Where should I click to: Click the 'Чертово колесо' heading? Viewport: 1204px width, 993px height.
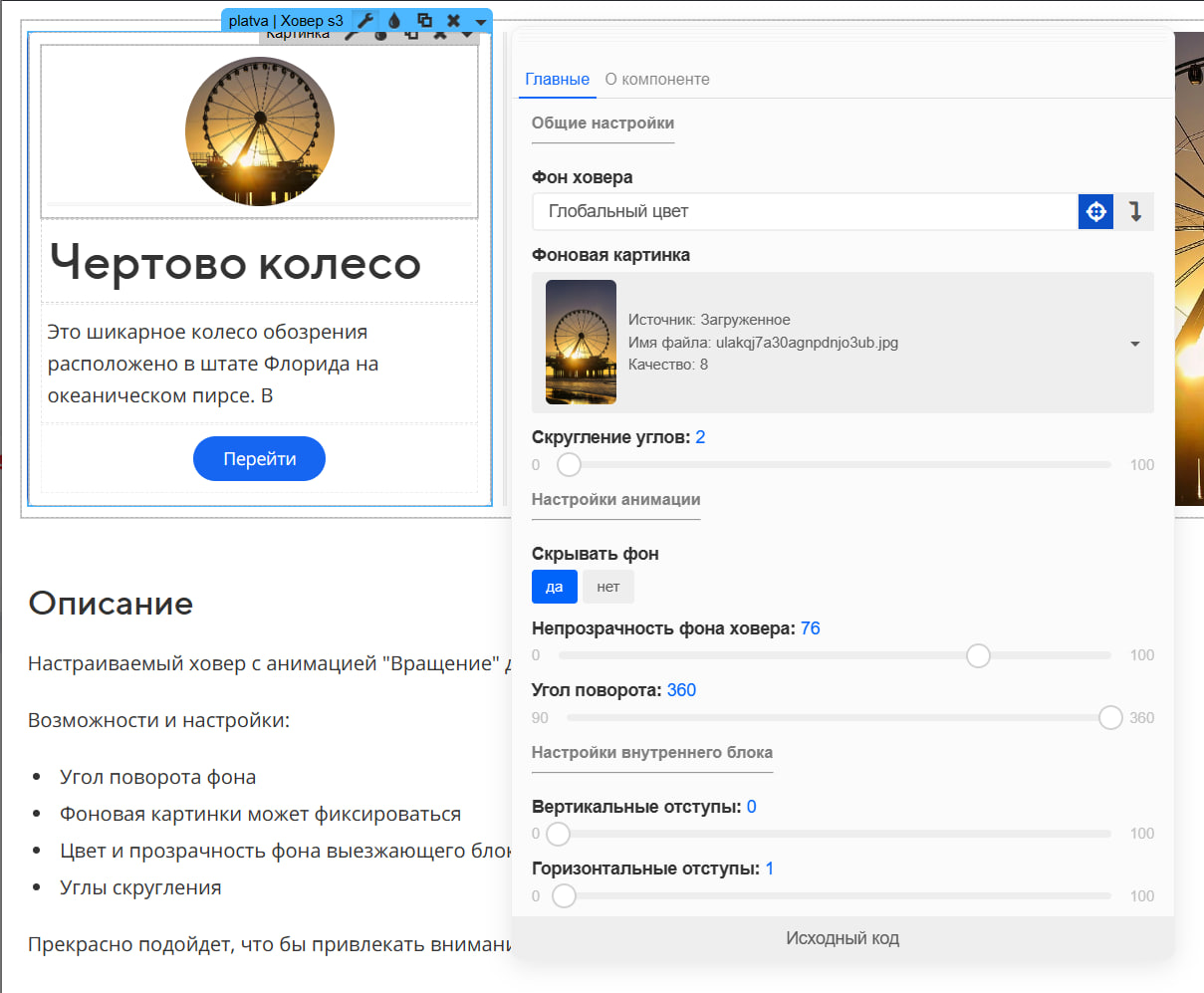pos(236,263)
